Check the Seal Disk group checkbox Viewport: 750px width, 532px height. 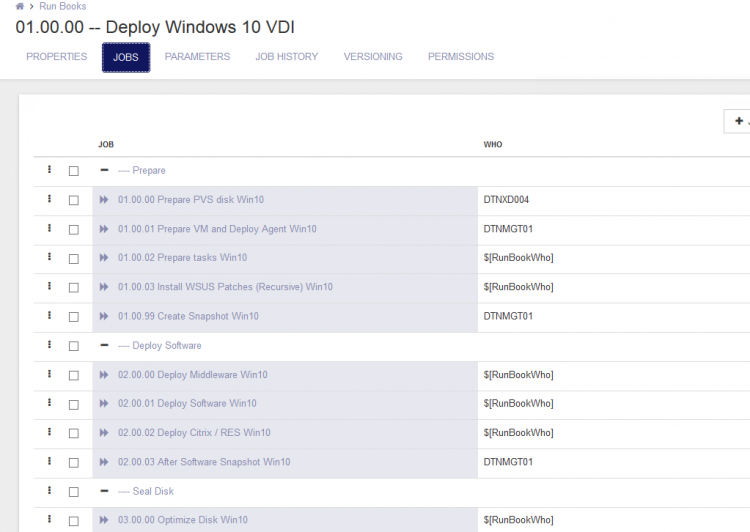coord(74,492)
